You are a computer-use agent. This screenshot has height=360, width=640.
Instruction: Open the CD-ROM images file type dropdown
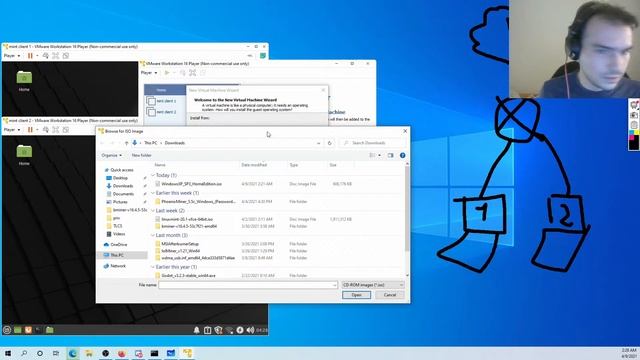[x=373, y=284]
